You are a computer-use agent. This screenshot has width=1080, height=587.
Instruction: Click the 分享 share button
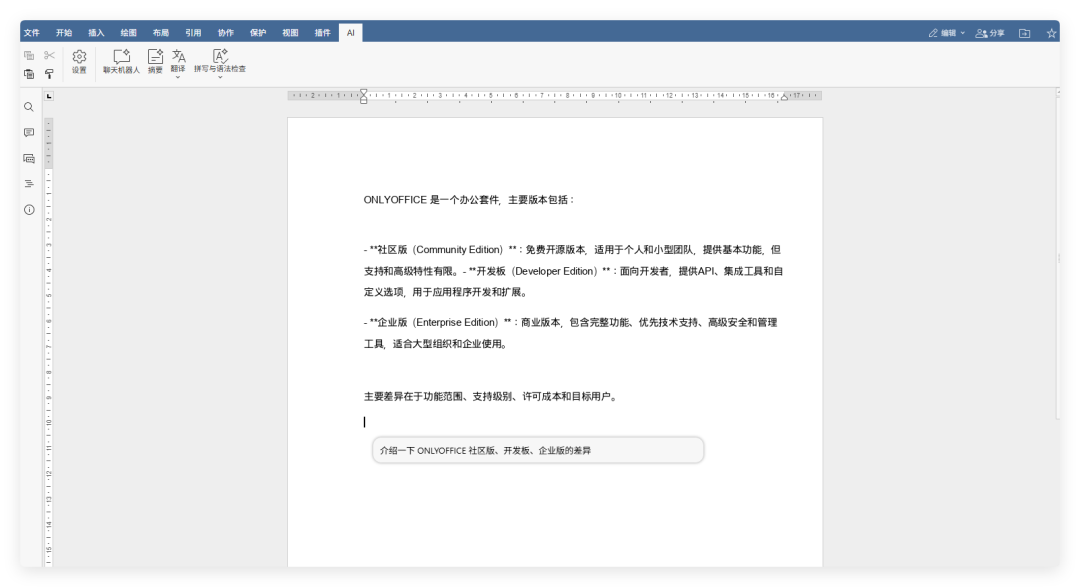pos(990,33)
